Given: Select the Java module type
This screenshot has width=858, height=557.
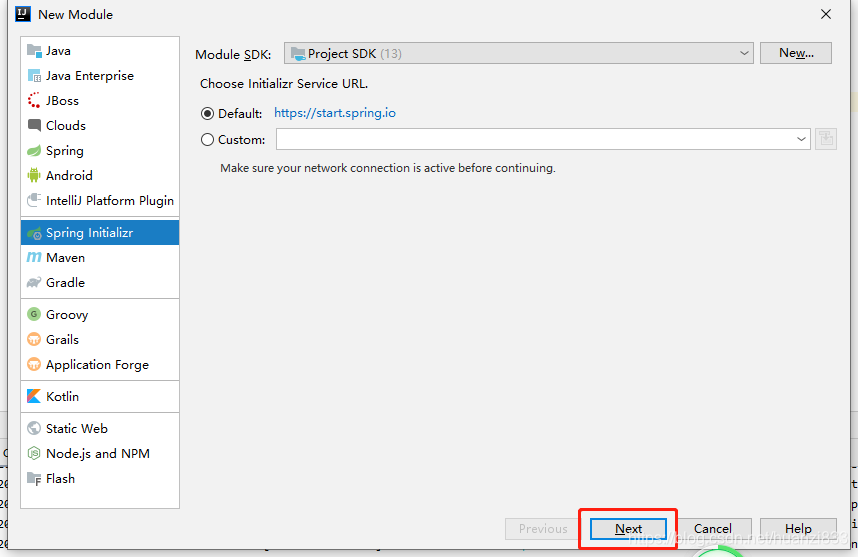Looking at the screenshot, I should (100, 51).
